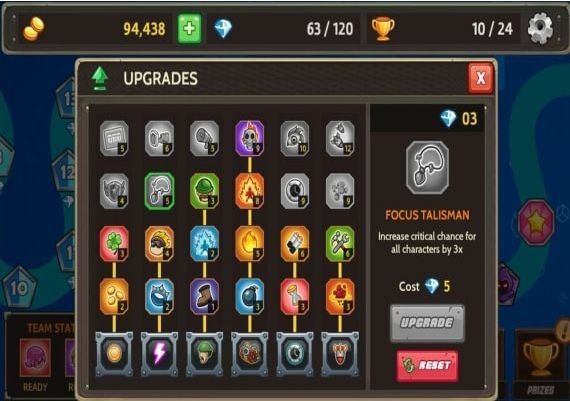
Task: Open the lightning bolt category base
Action: point(159,354)
